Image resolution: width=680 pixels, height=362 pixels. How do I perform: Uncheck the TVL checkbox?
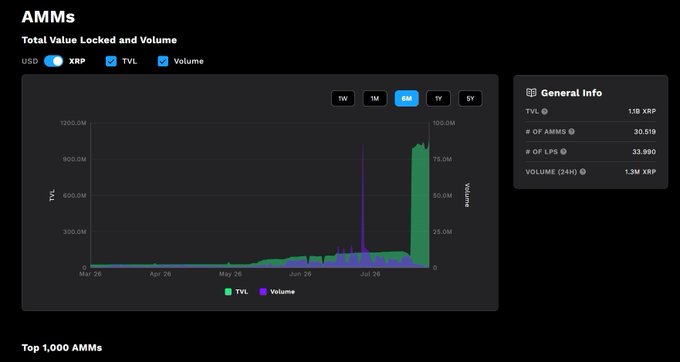pos(111,61)
